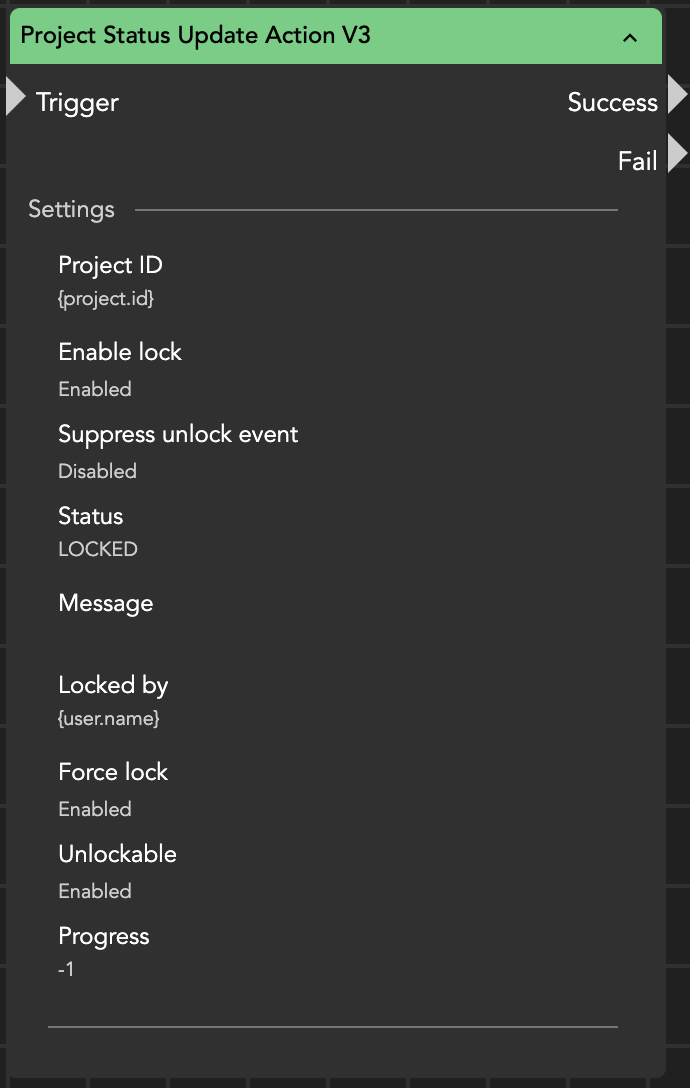The width and height of the screenshot is (690, 1088).
Task: Click the Fail output port arrow
Action: point(677,154)
